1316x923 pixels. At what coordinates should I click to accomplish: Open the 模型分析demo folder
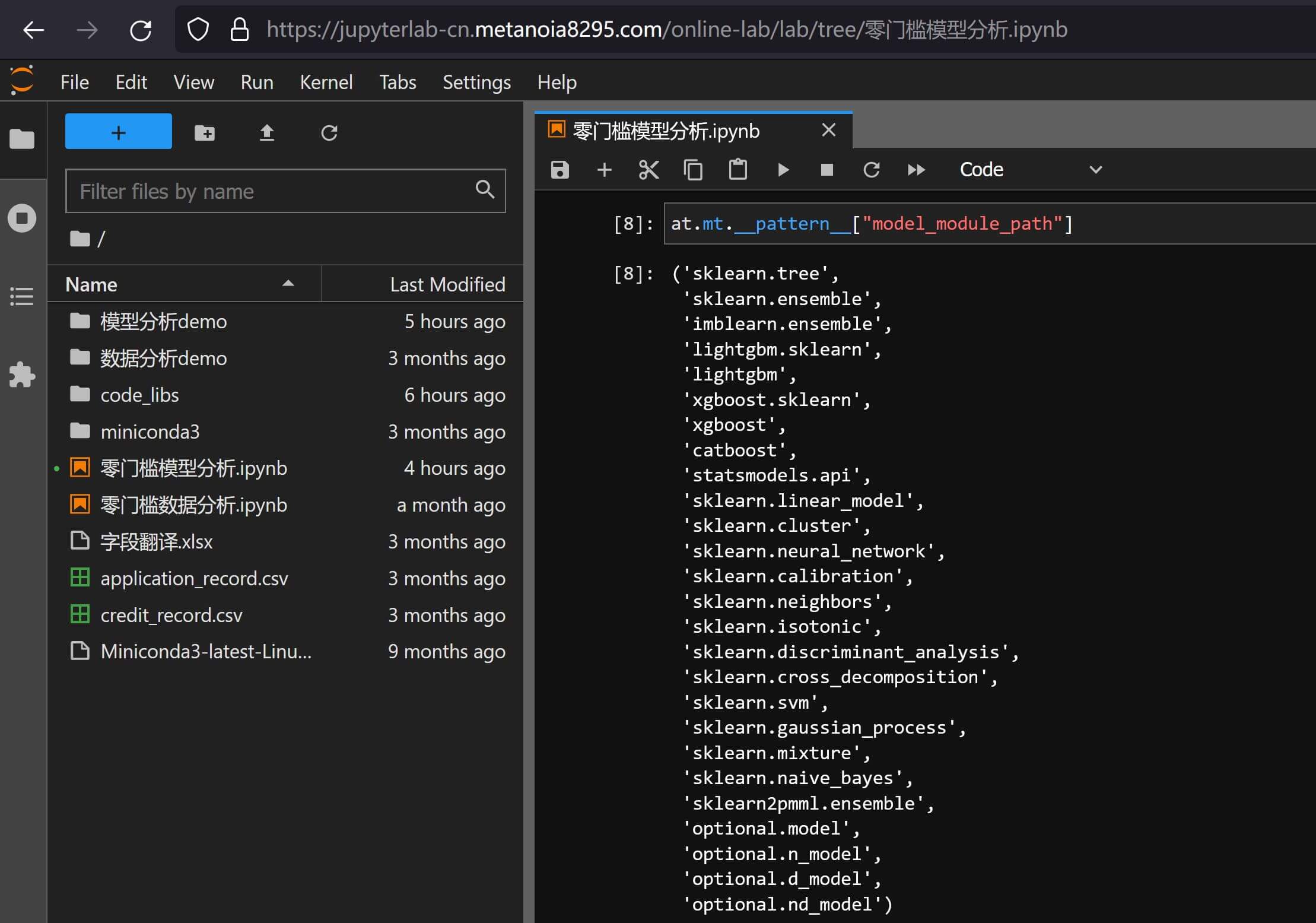point(163,321)
